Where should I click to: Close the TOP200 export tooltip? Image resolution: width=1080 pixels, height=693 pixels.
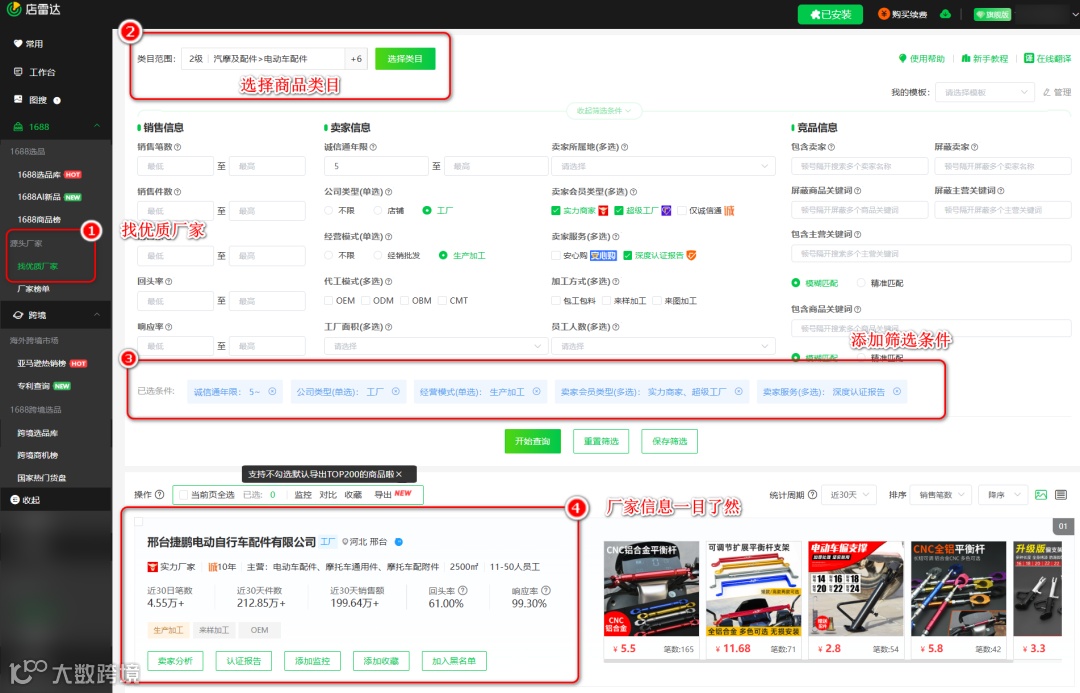[399, 474]
